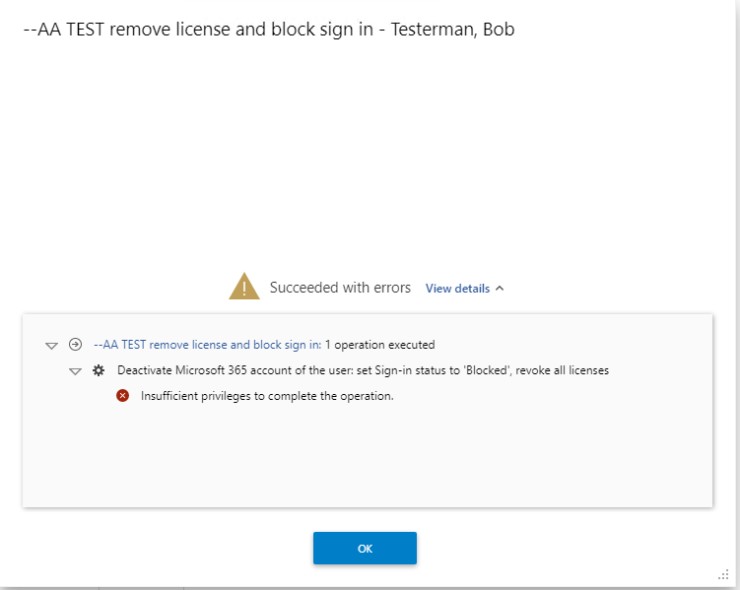Confirm the dialog with the OK button
Viewport: 740px width, 590px height.
(365, 548)
